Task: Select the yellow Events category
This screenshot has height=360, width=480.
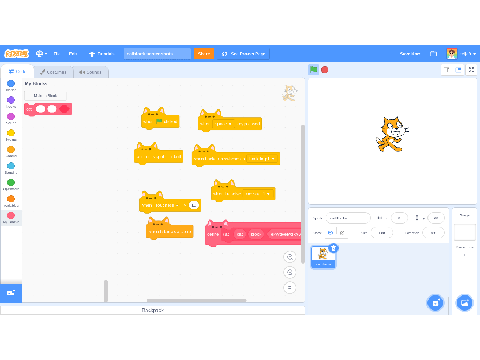Action: [11, 135]
